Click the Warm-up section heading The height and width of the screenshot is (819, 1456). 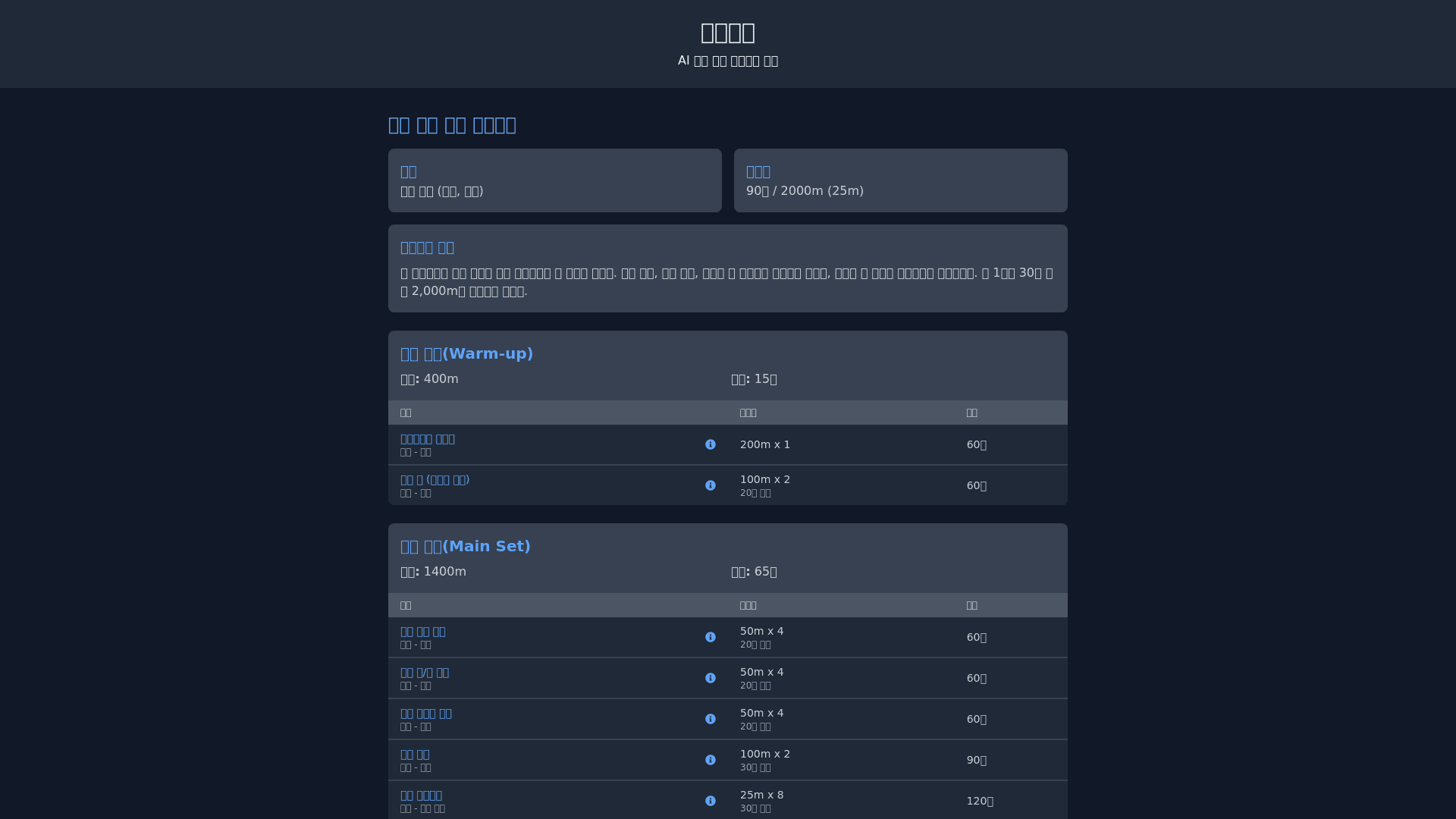(x=466, y=353)
